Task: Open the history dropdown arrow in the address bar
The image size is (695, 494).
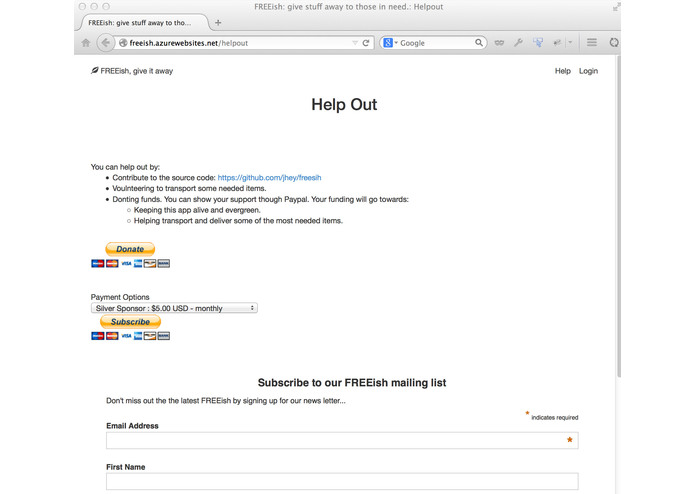Action: [x=355, y=43]
